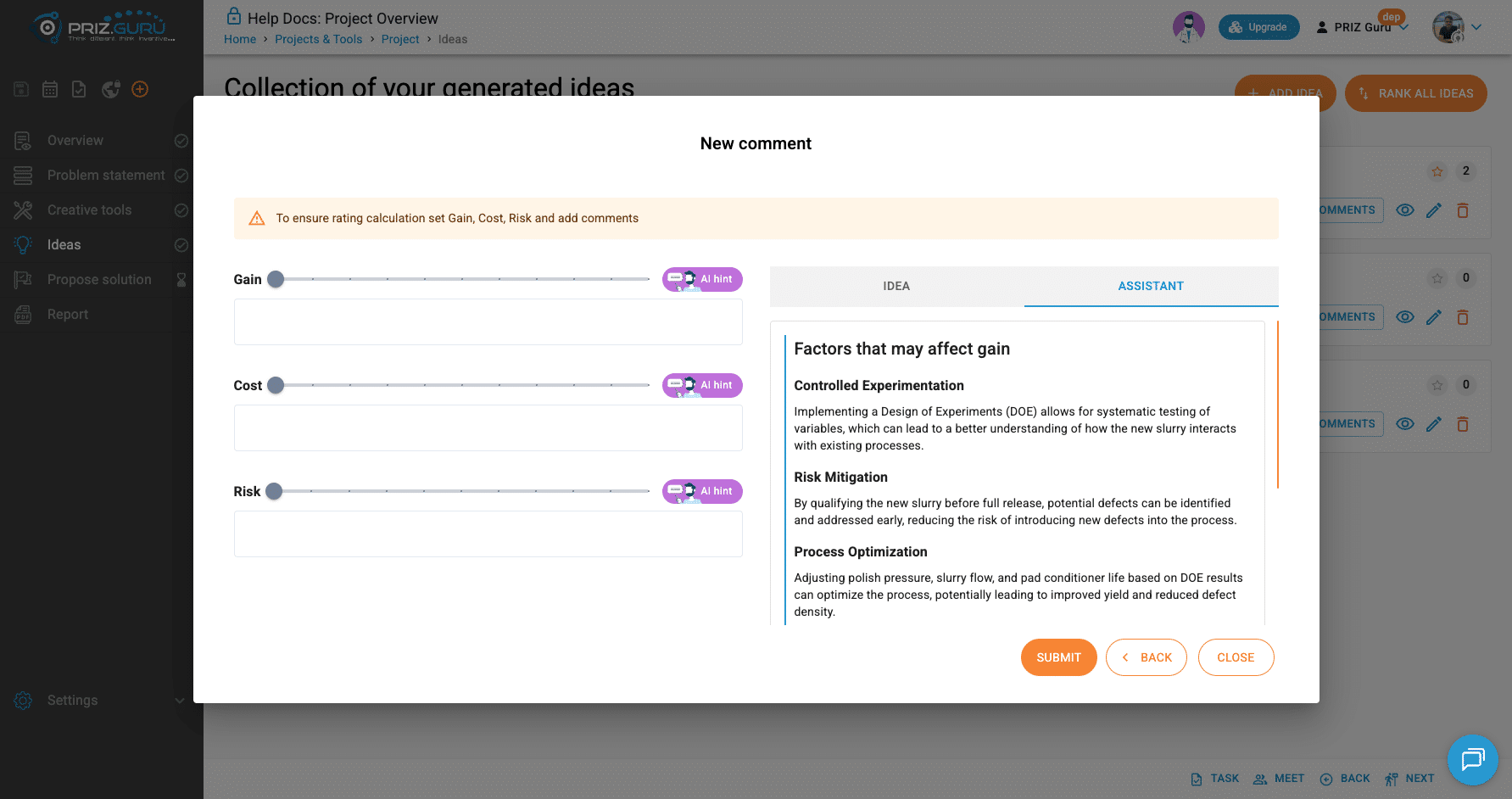Click the globe icon in sidebar toolbar
The height and width of the screenshot is (799, 1512).
tap(110, 89)
